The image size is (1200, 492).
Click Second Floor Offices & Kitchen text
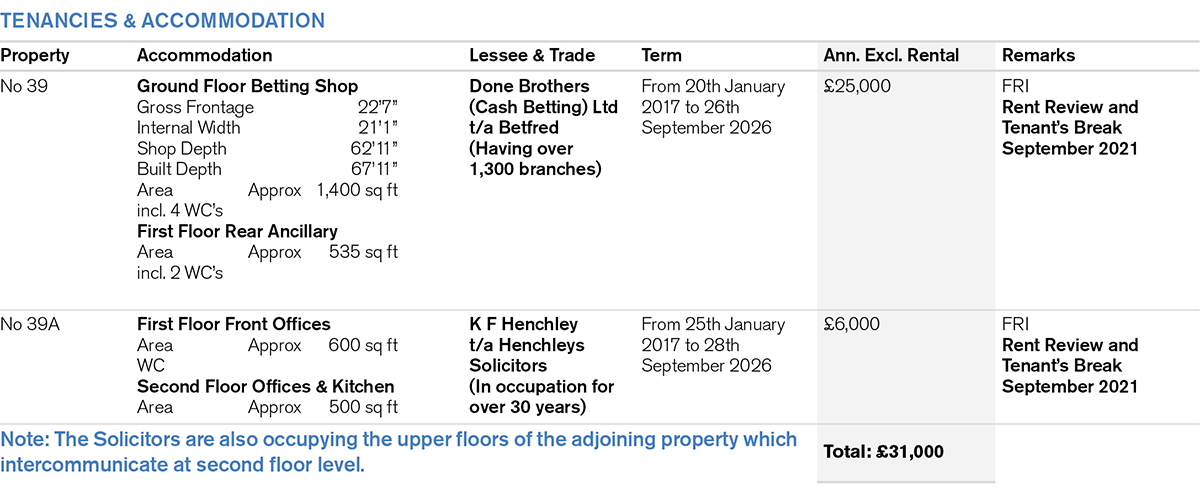click(x=265, y=386)
